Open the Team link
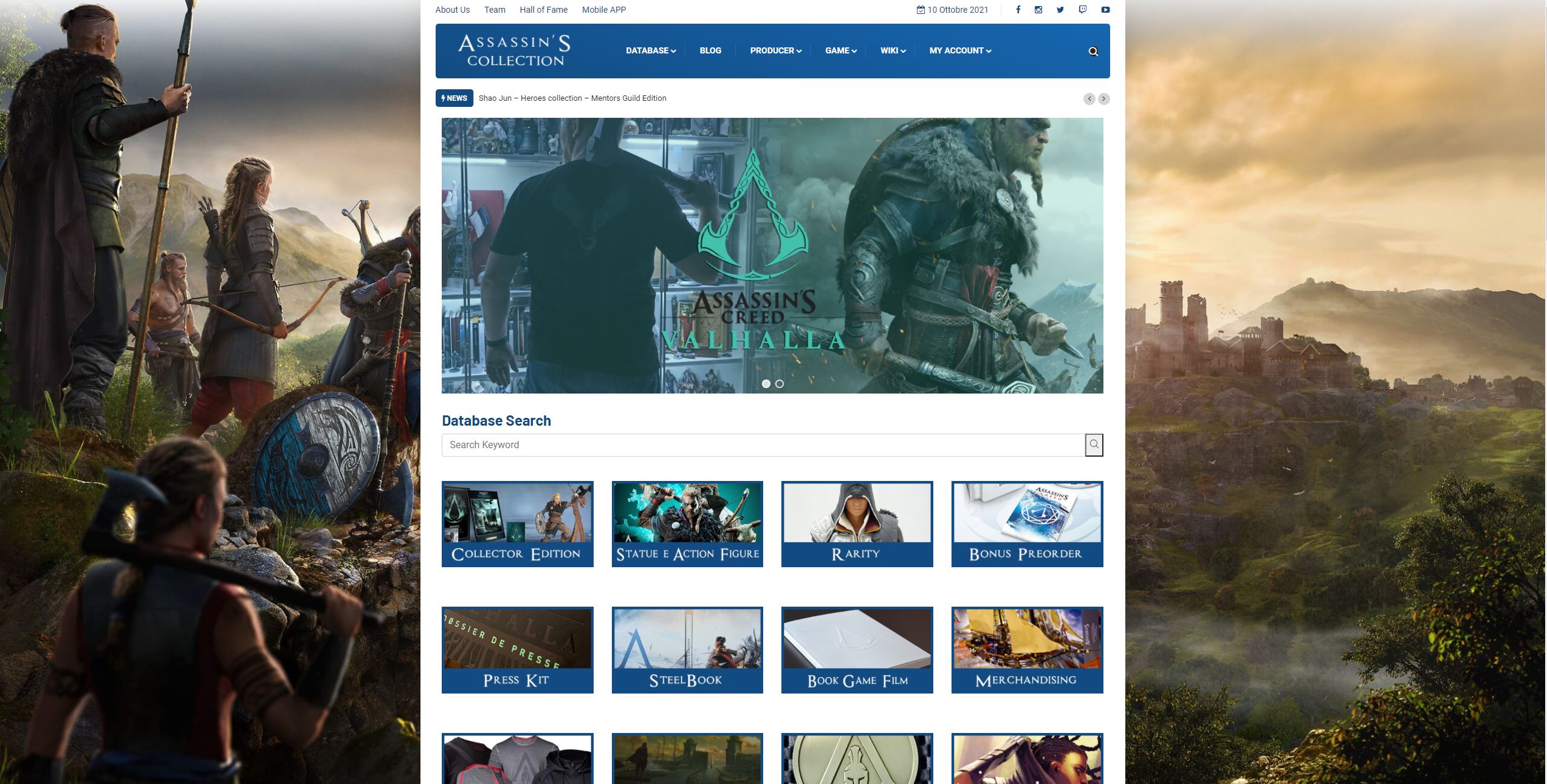The height and width of the screenshot is (784, 1547). point(495,10)
